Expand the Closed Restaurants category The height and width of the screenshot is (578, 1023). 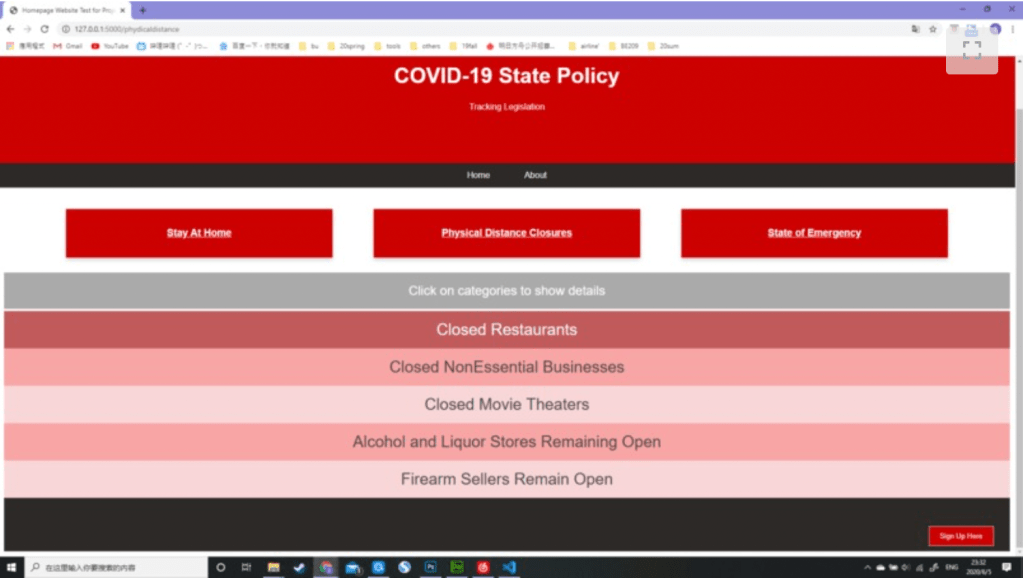pos(506,330)
